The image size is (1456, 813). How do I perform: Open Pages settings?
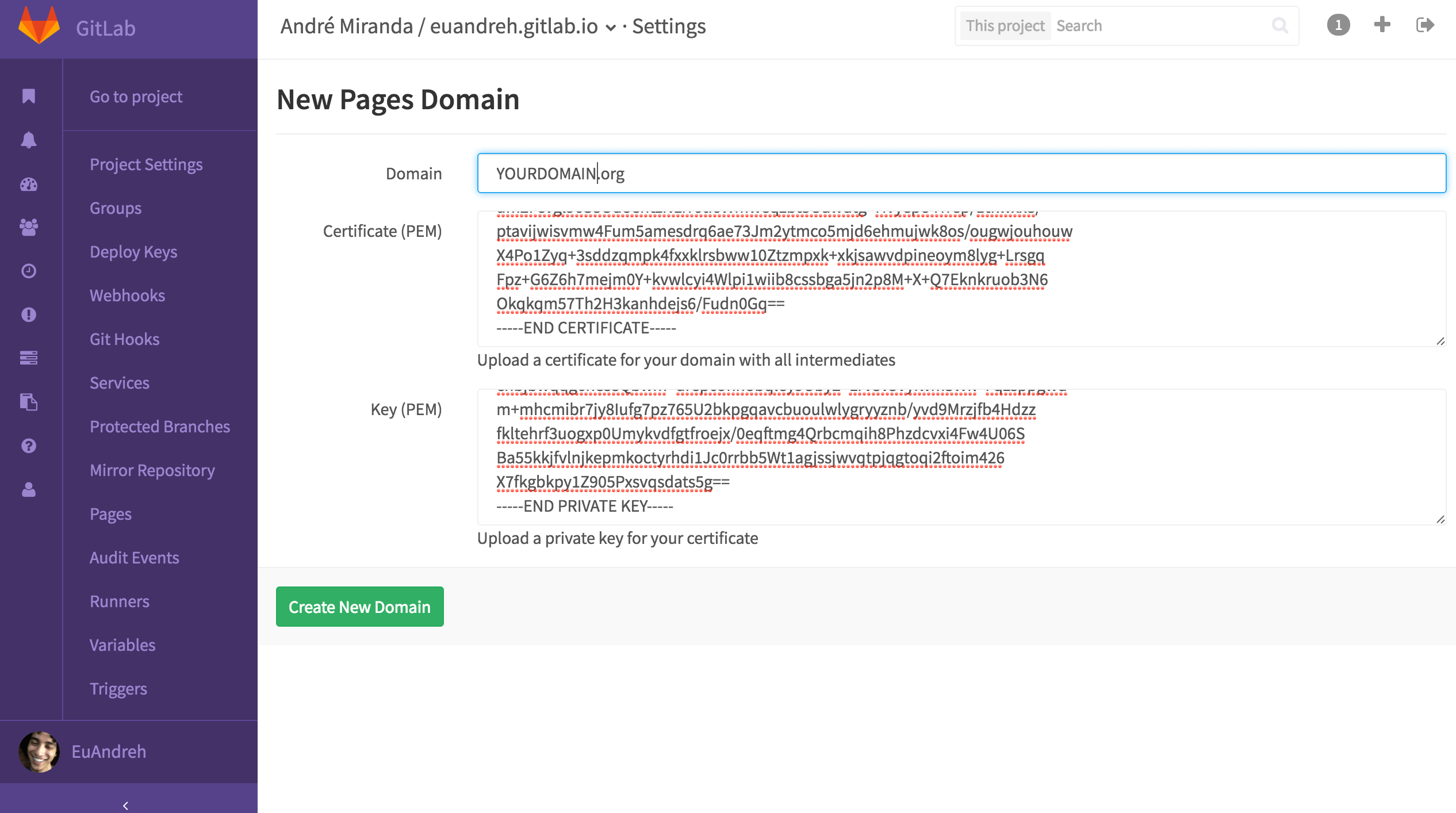tap(110, 513)
